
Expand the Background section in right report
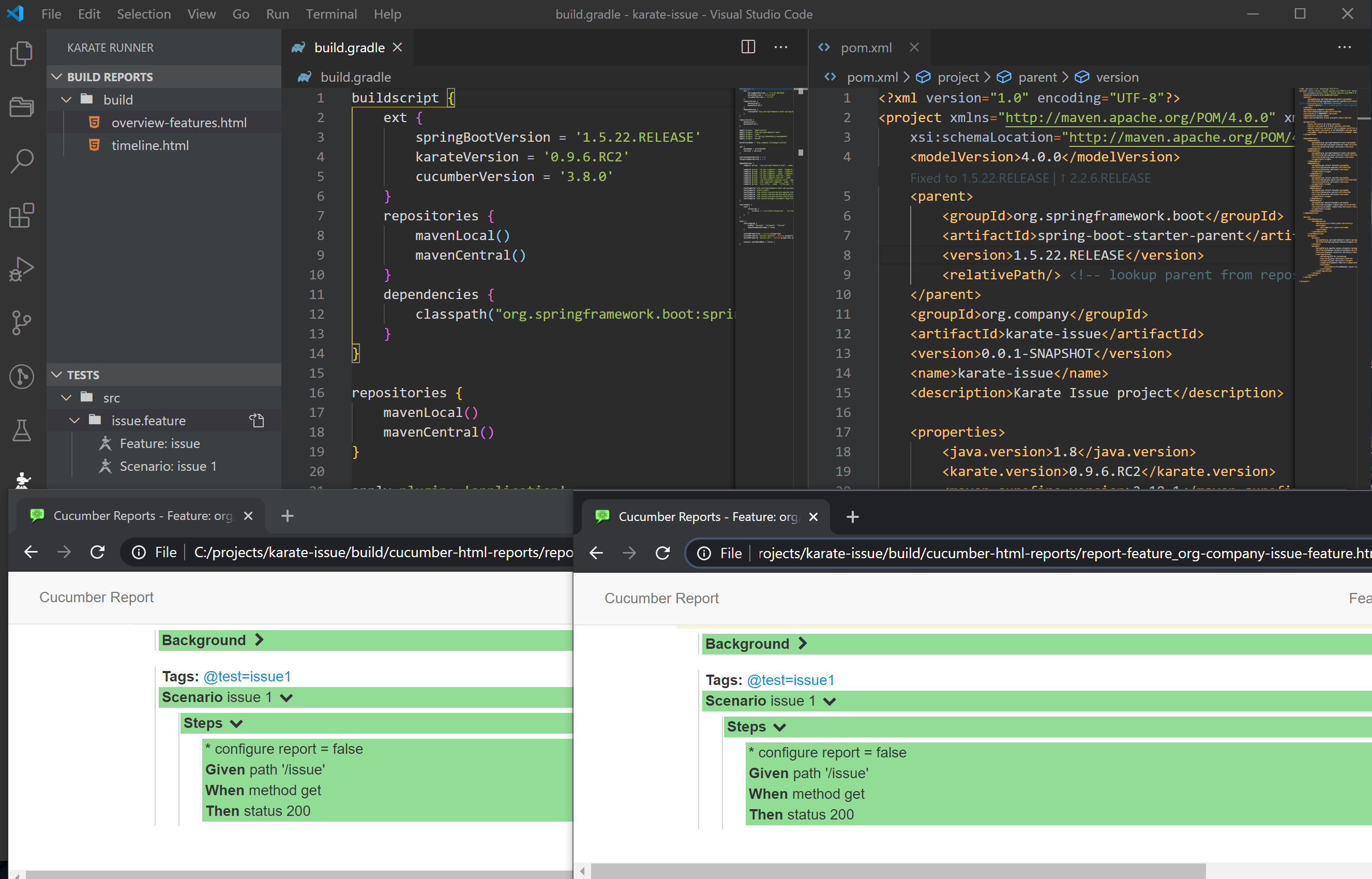[x=803, y=643]
